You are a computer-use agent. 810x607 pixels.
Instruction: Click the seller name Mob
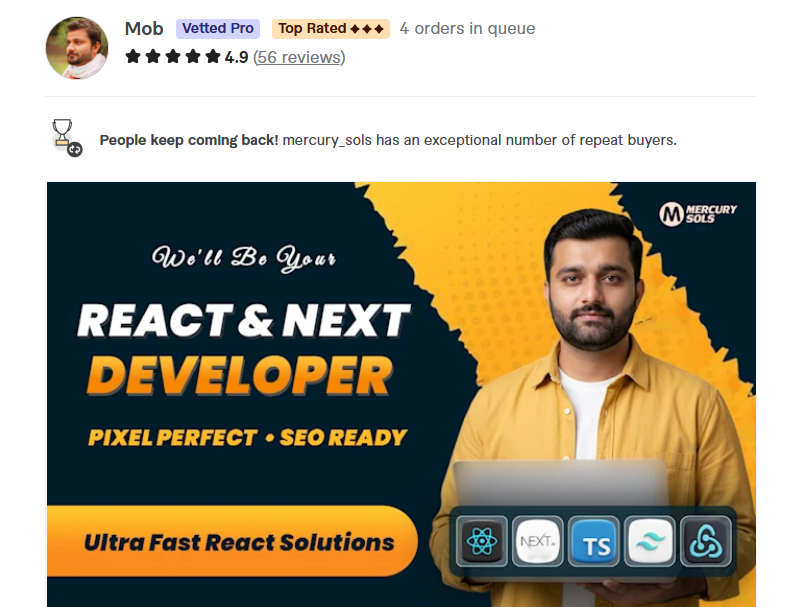[x=144, y=28]
